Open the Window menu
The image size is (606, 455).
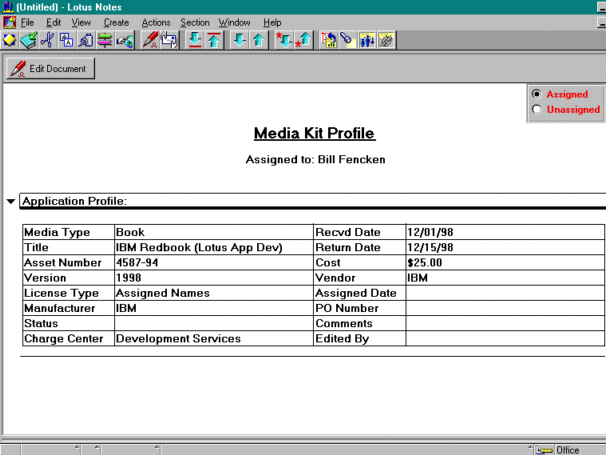pos(234,23)
